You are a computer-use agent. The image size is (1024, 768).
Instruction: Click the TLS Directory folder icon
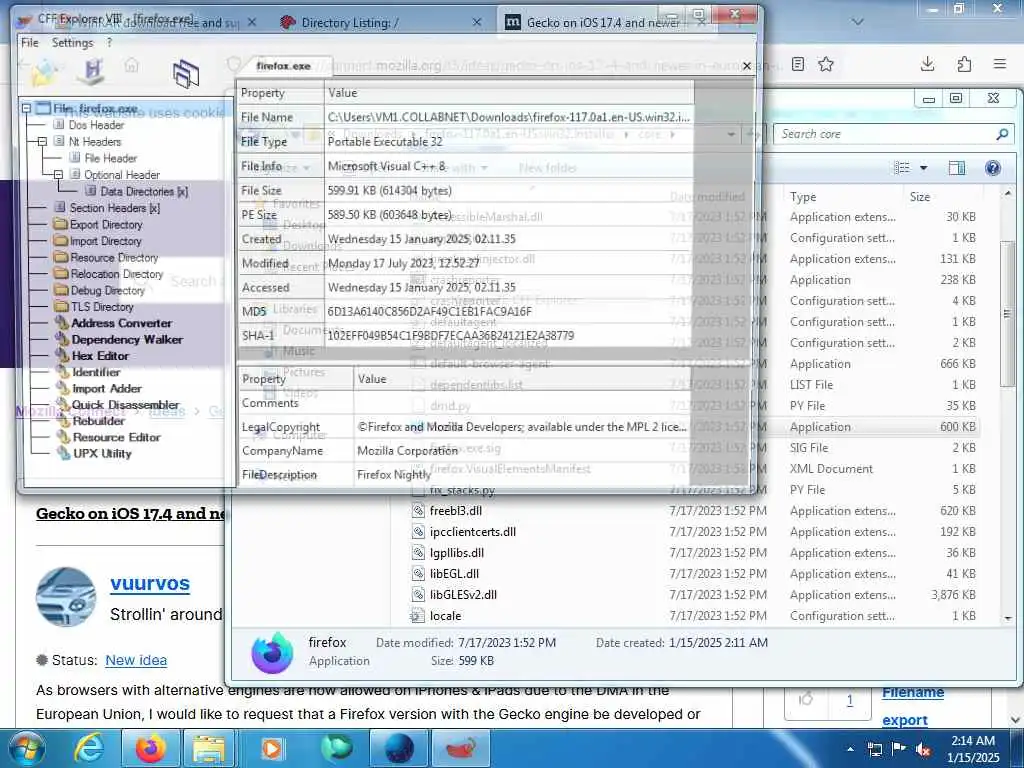click(x=61, y=306)
